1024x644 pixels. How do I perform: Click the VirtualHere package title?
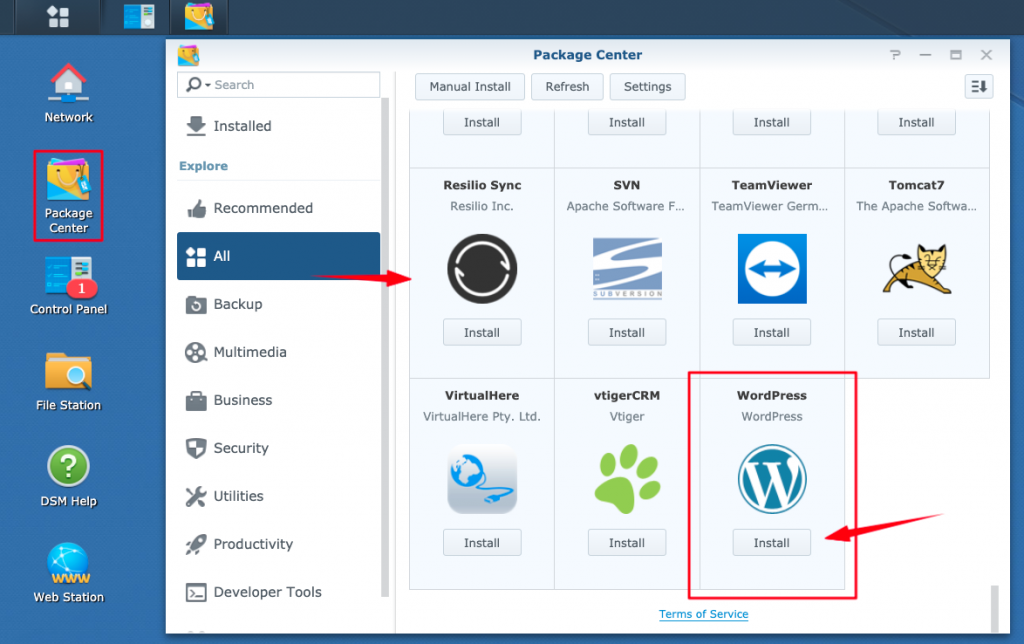pyautogui.click(x=482, y=396)
